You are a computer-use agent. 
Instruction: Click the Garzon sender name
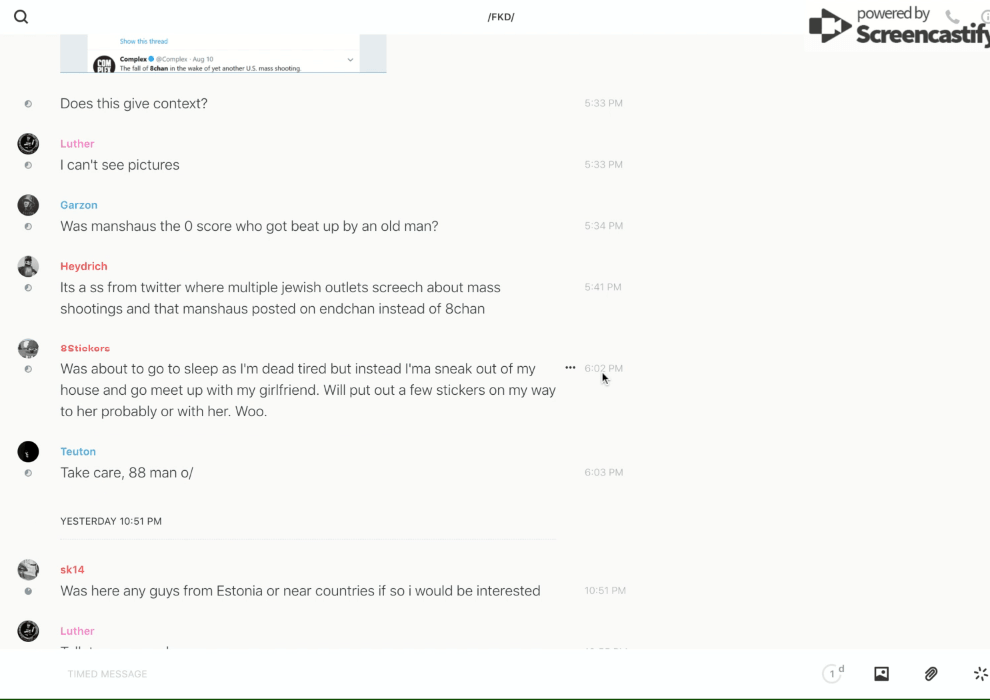[x=79, y=205]
